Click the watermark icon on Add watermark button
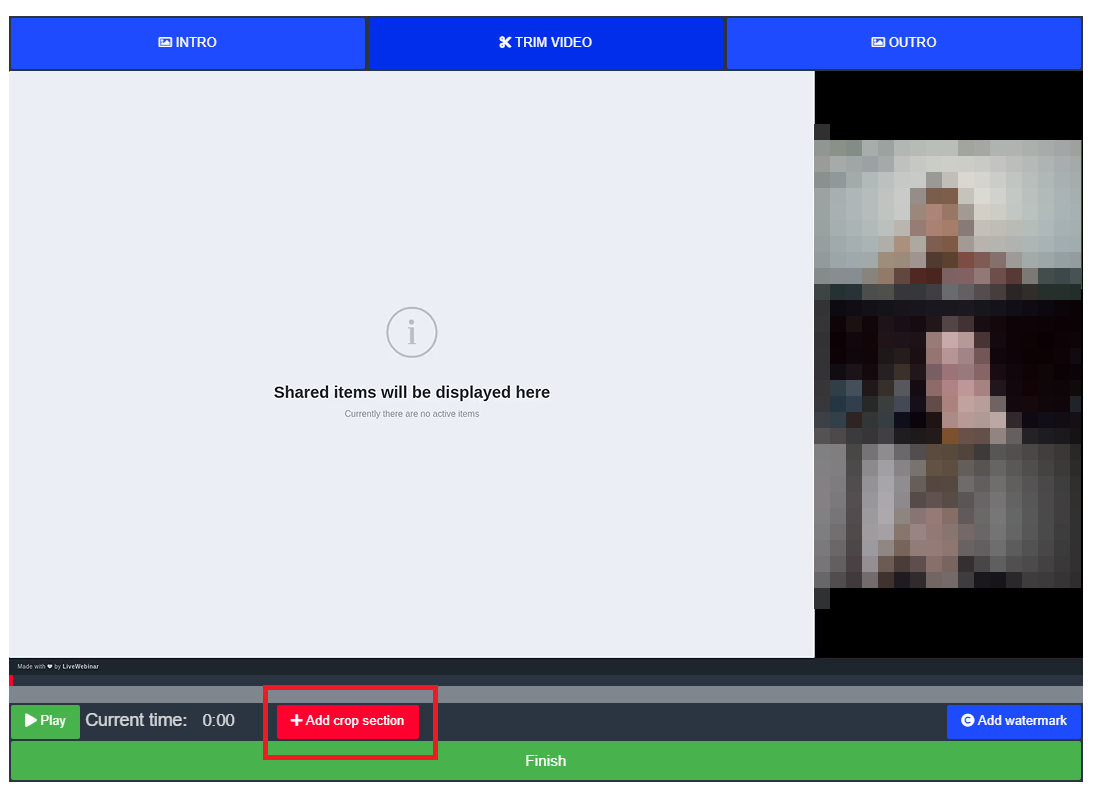Screen dimensions: 1096x793 click(966, 721)
